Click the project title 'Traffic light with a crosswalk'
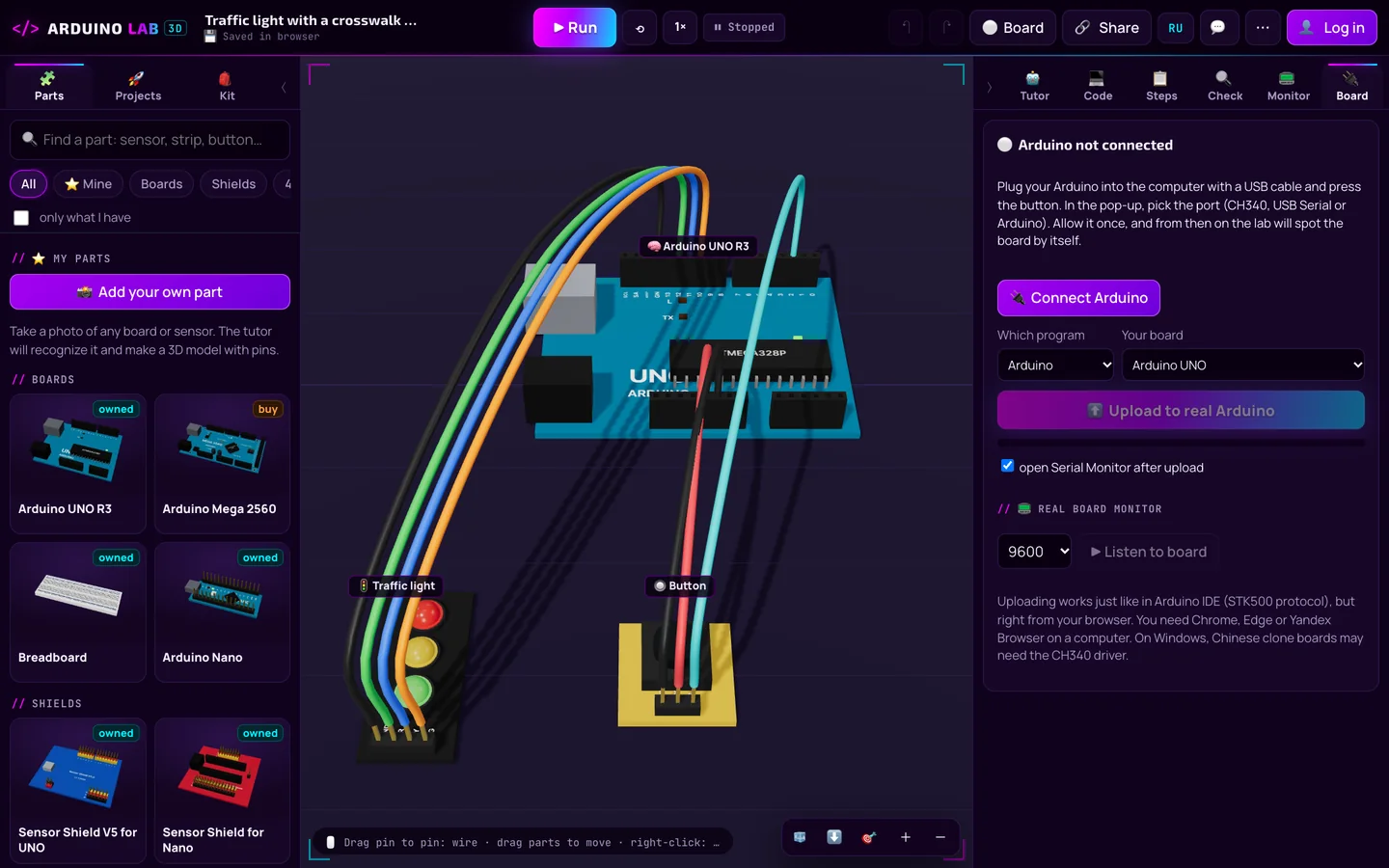The height and width of the screenshot is (868, 1389). (x=311, y=20)
